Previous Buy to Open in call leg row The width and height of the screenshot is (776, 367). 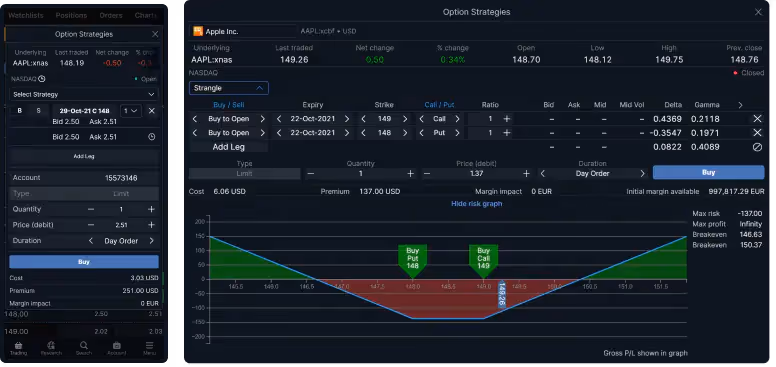click(x=194, y=119)
